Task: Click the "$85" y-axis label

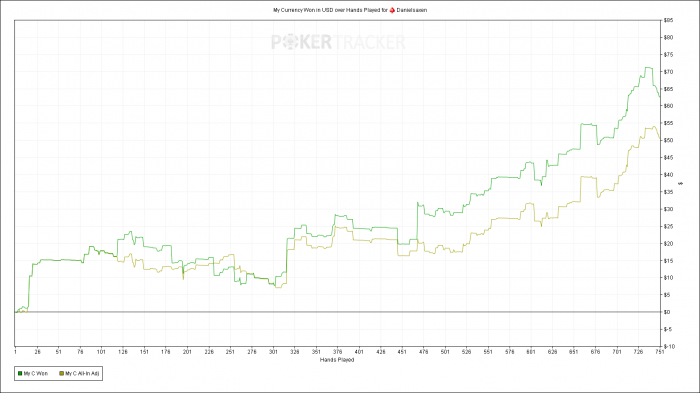Action: coord(668,20)
